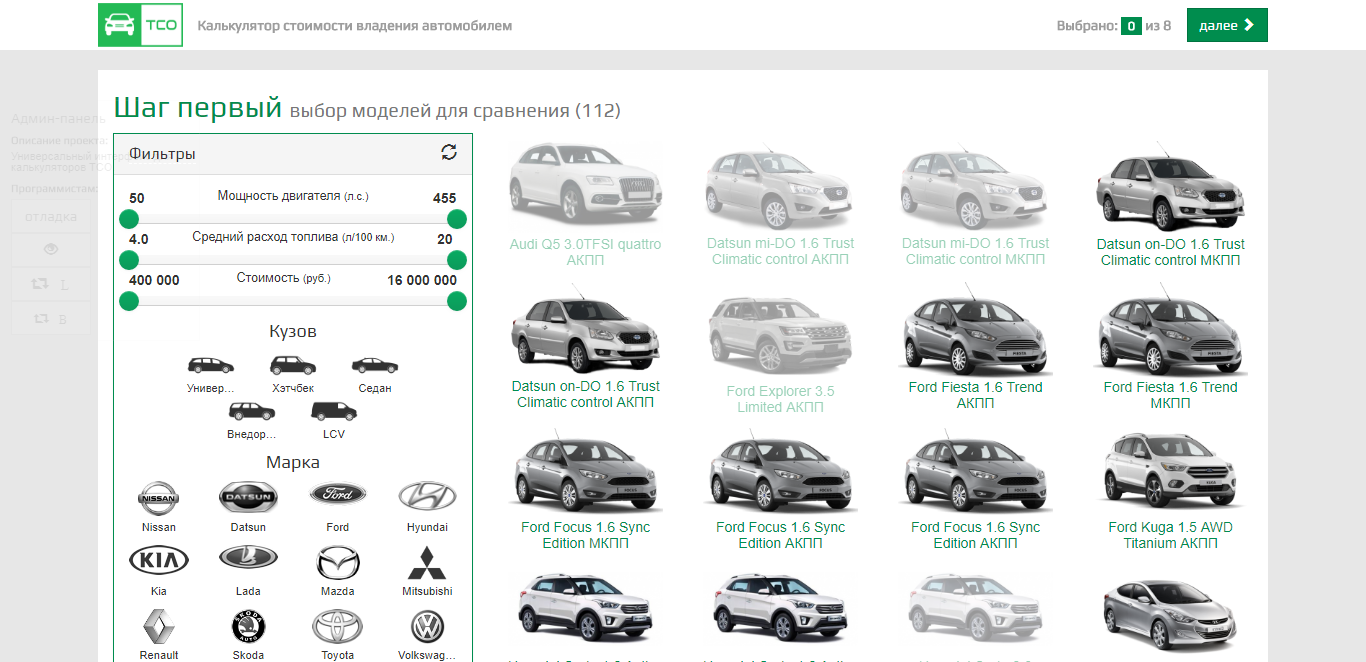Click the TCO car logo in the header
The image size is (1366, 662).
pos(140,25)
